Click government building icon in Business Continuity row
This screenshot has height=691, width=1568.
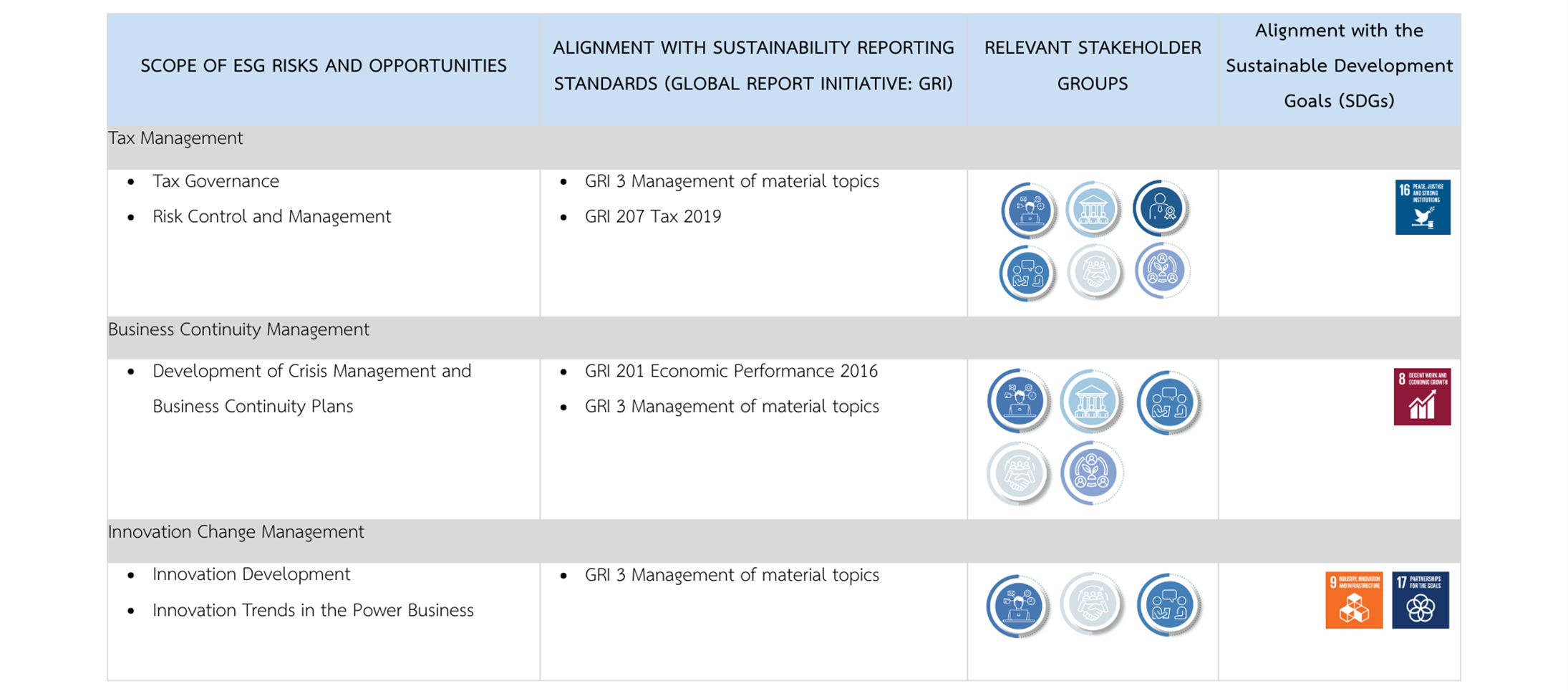tap(1090, 401)
